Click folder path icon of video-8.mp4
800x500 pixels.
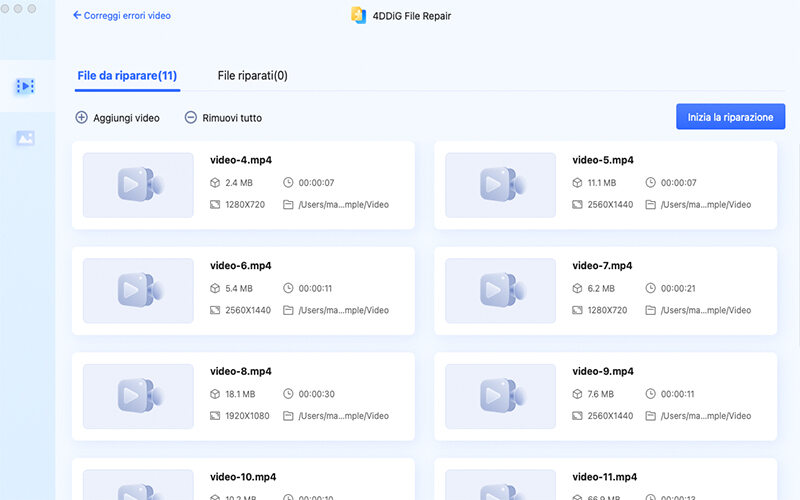coord(288,416)
